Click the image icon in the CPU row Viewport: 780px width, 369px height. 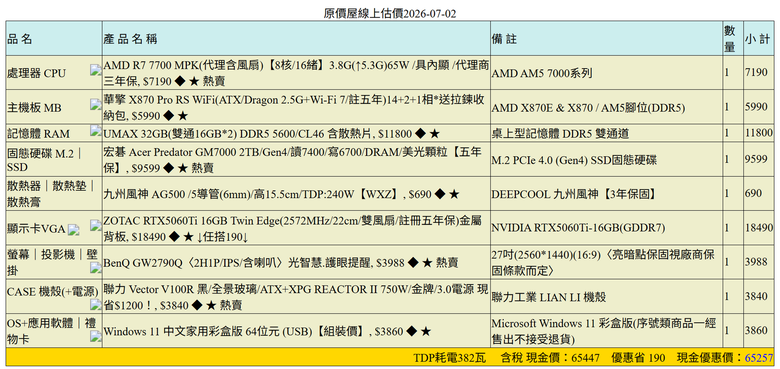(96, 70)
